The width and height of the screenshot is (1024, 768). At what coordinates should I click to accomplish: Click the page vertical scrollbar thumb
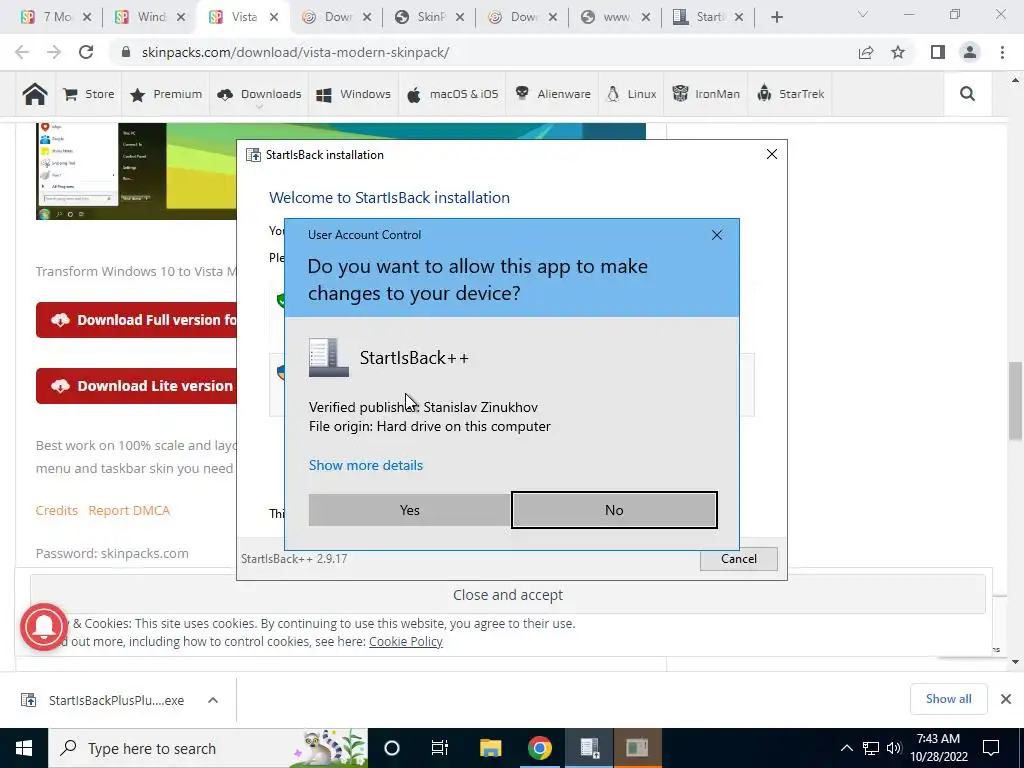1015,400
